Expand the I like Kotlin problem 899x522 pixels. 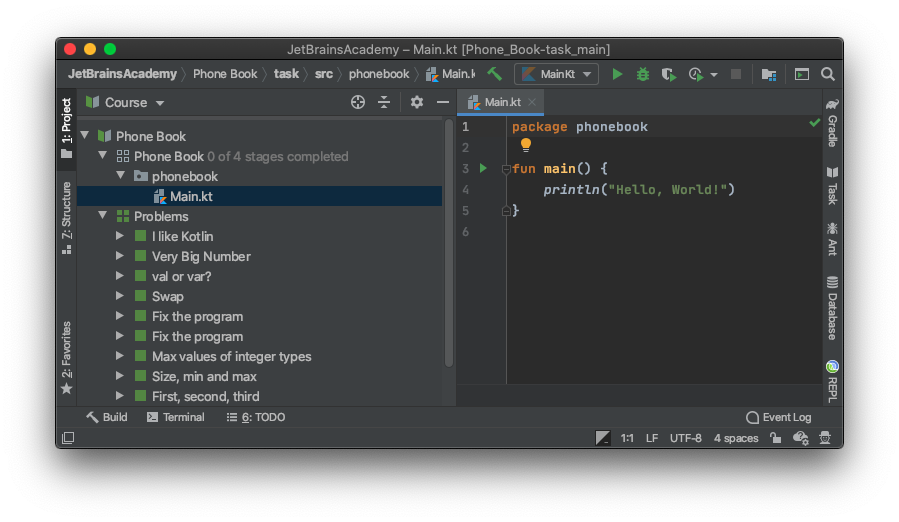click(x=120, y=236)
